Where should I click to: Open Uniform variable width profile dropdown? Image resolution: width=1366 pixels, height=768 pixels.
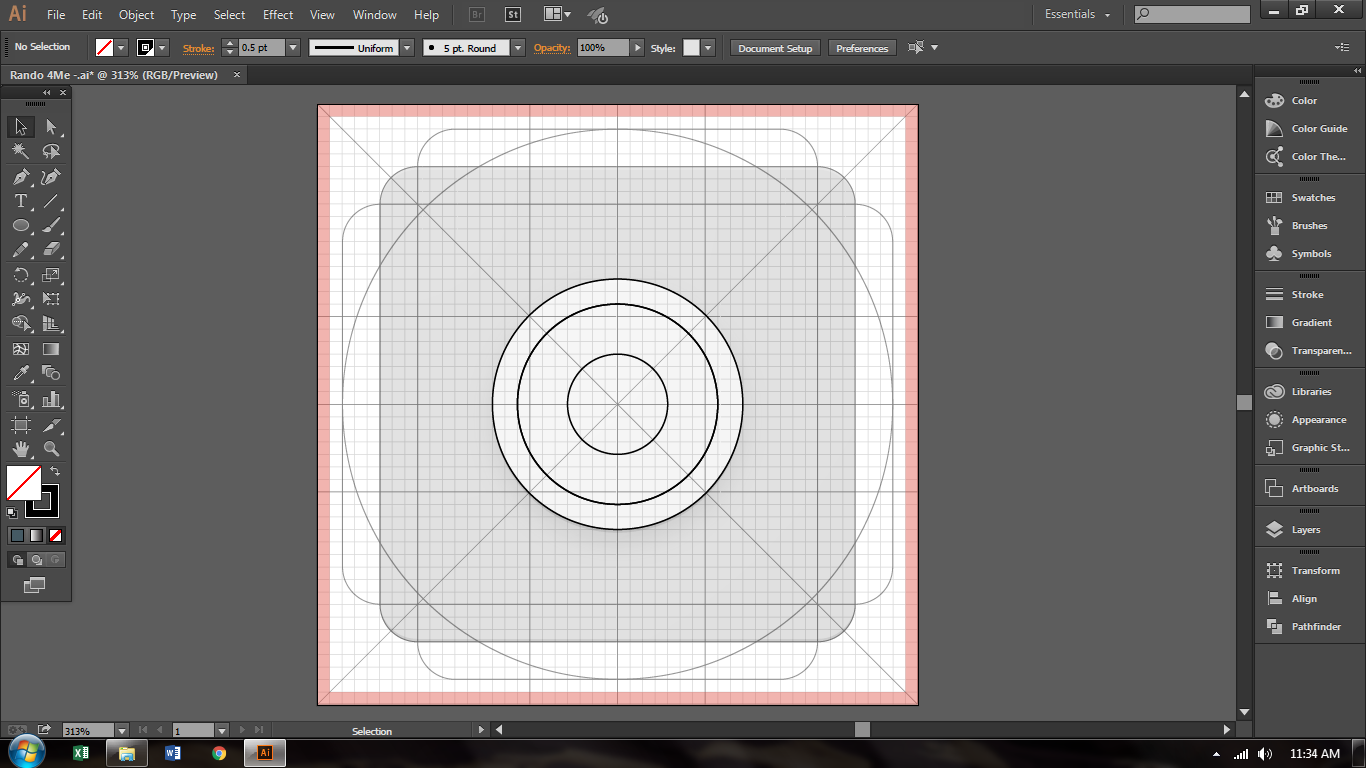click(x=407, y=48)
